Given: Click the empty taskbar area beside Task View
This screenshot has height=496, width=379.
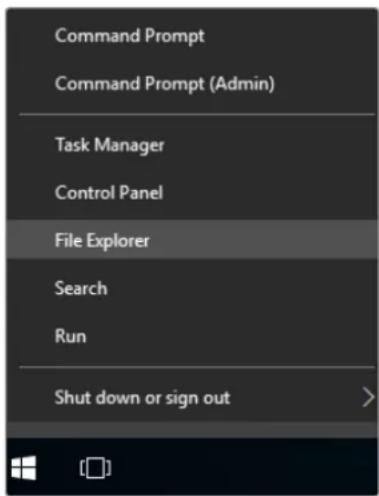Looking at the screenshot, I should point(247,467).
